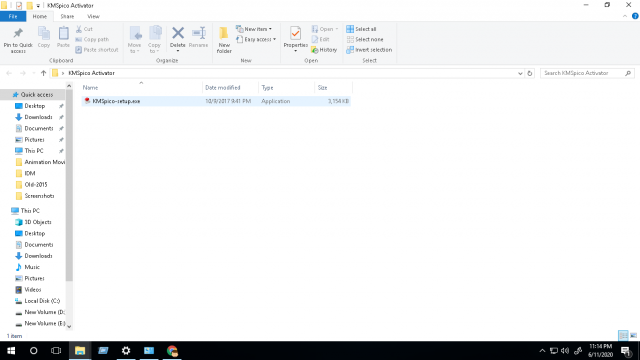Open Settings gear on the taskbar
Viewport: 640px width, 360px height.
(126, 351)
